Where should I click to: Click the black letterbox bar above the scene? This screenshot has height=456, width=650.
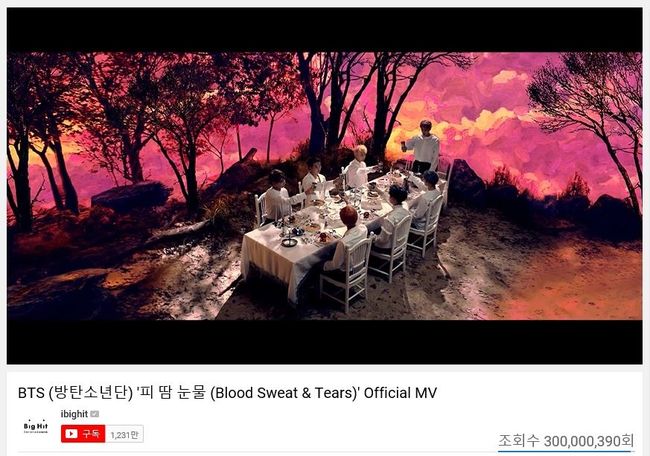tap(325, 29)
